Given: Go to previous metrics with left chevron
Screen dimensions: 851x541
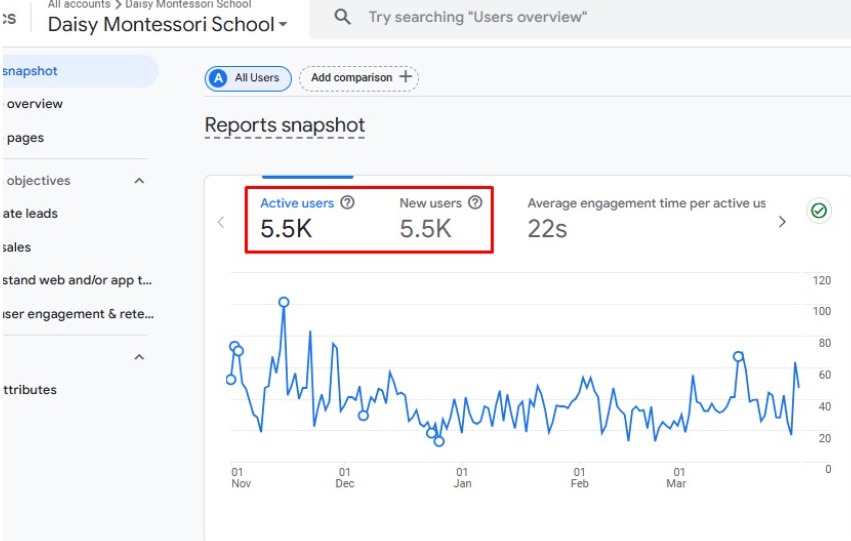Looking at the screenshot, I should (221, 222).
